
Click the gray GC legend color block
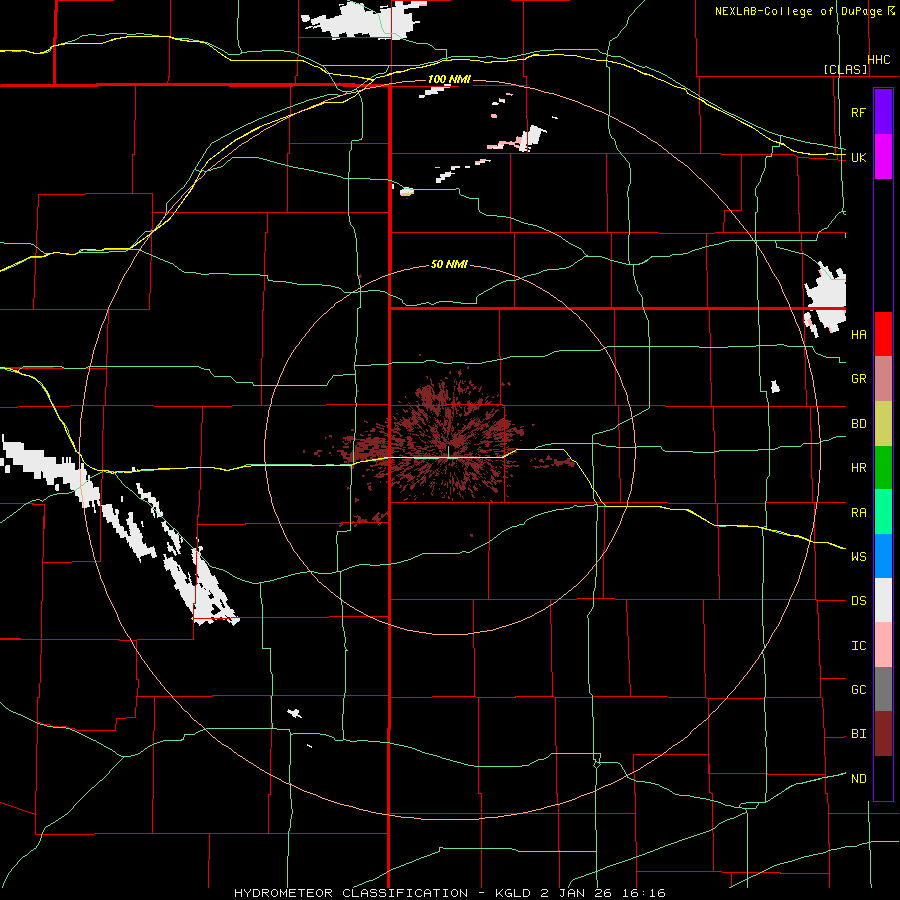(883, 689)
